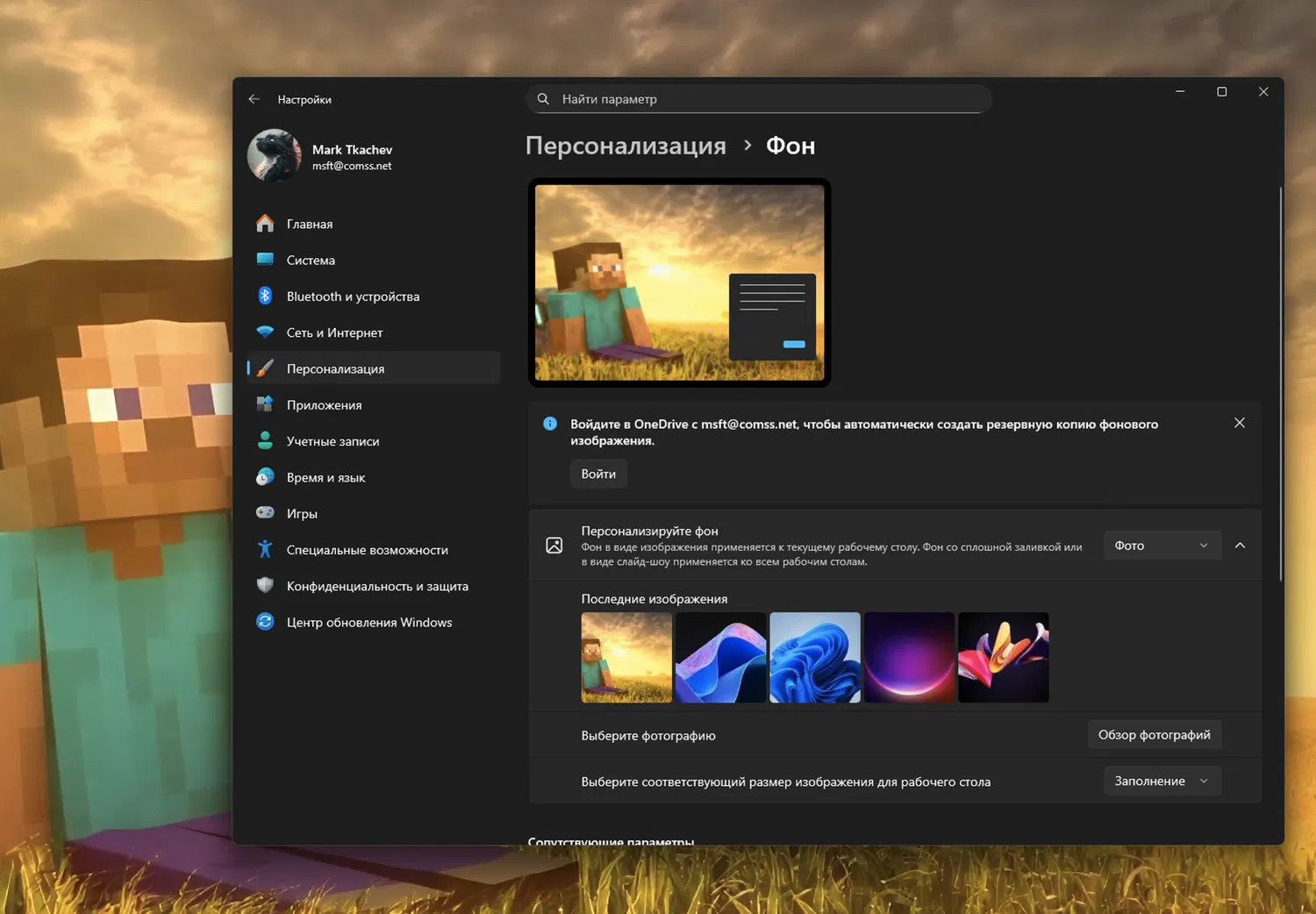The image size is (1316, 914).
Task: Click the Настройки window title
Action: pyautogui.click(x=304, y=99)
